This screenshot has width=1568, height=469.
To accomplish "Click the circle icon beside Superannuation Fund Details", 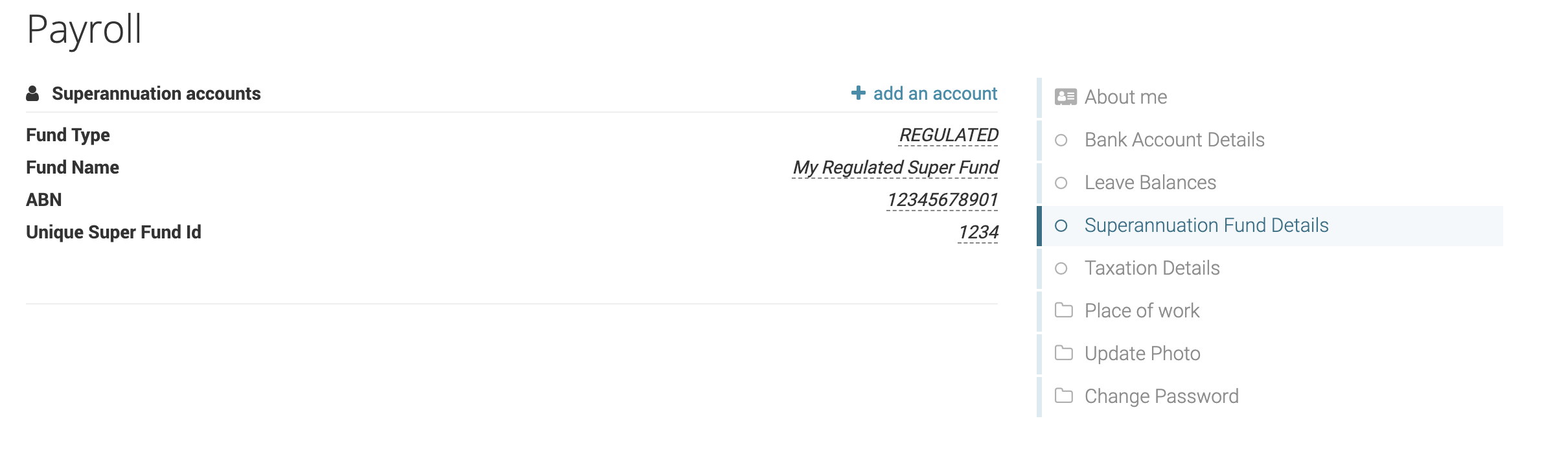I will [1061, 225].
